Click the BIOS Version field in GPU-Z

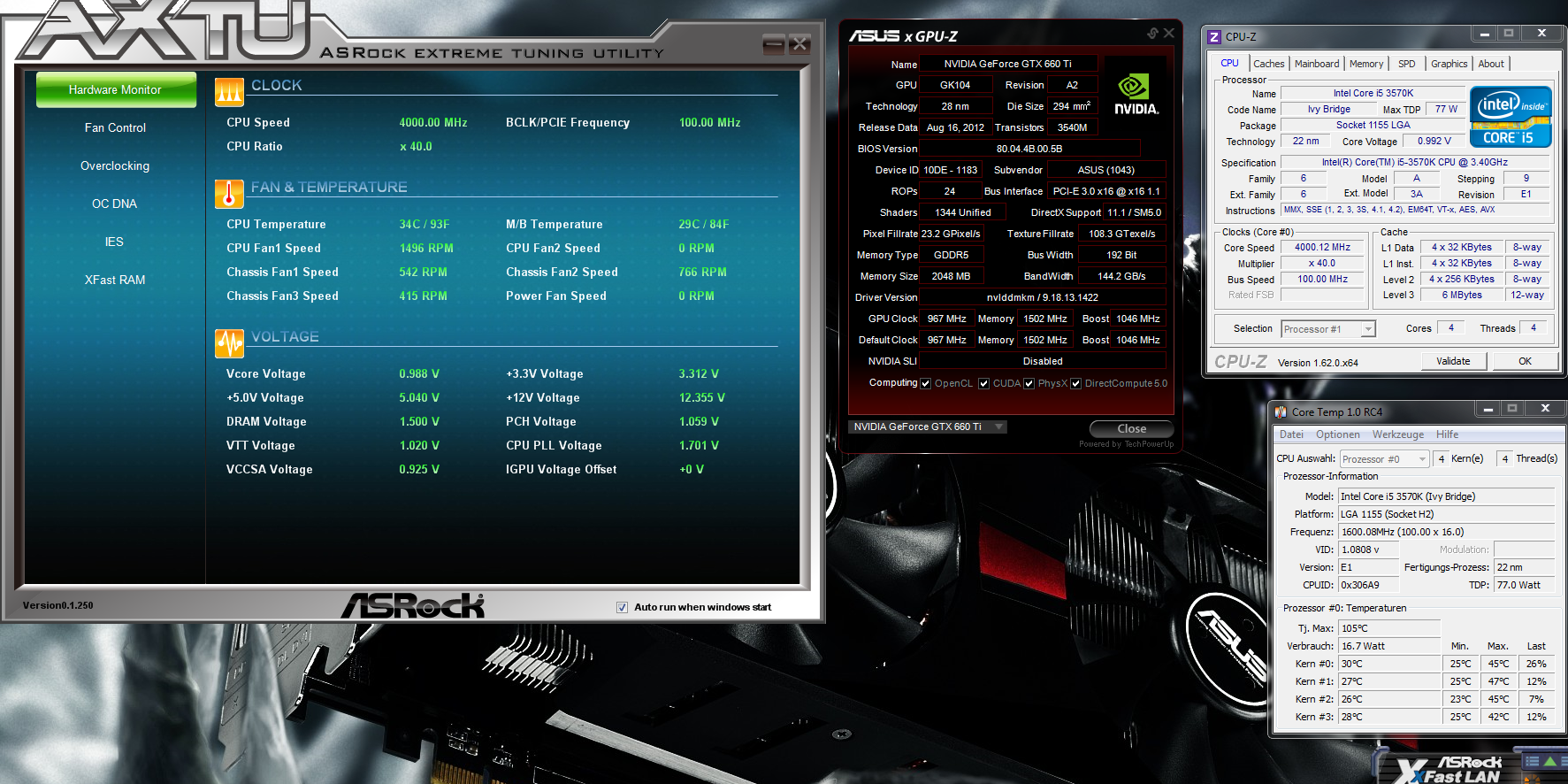(x=1029, y=149)
